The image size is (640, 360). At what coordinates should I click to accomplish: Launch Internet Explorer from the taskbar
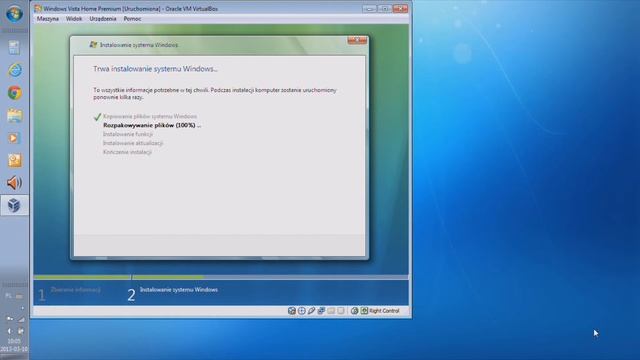(15, 70)
